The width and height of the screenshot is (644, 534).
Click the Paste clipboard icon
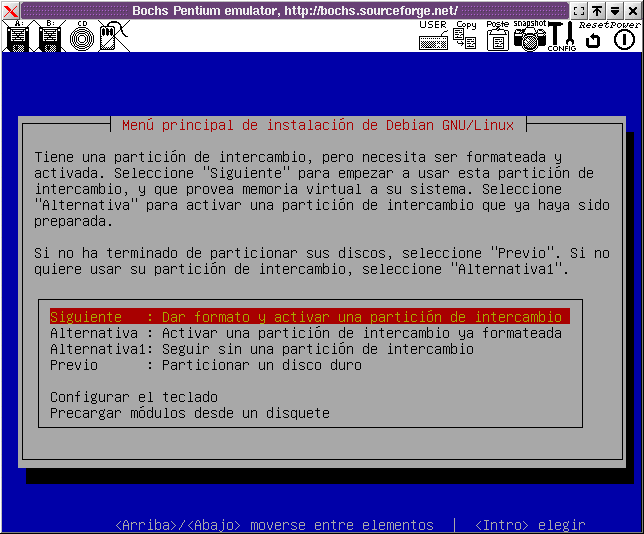tap(497, 38)
